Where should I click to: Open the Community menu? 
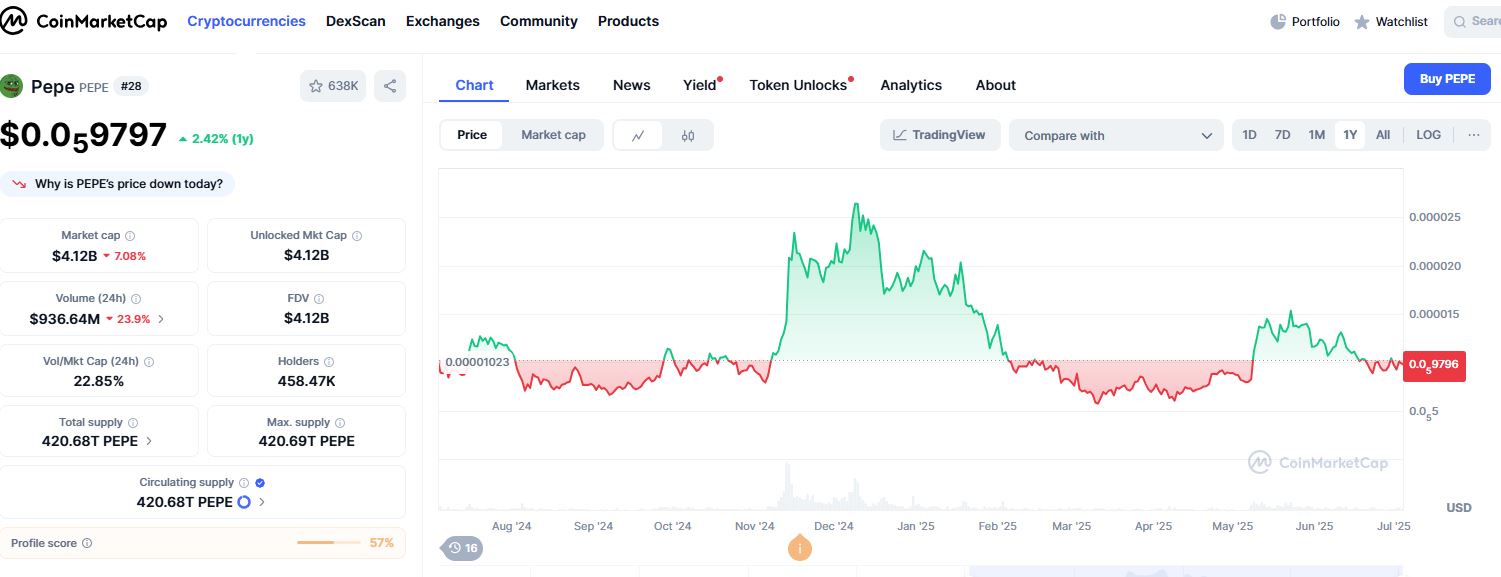[x=539, y=21]
